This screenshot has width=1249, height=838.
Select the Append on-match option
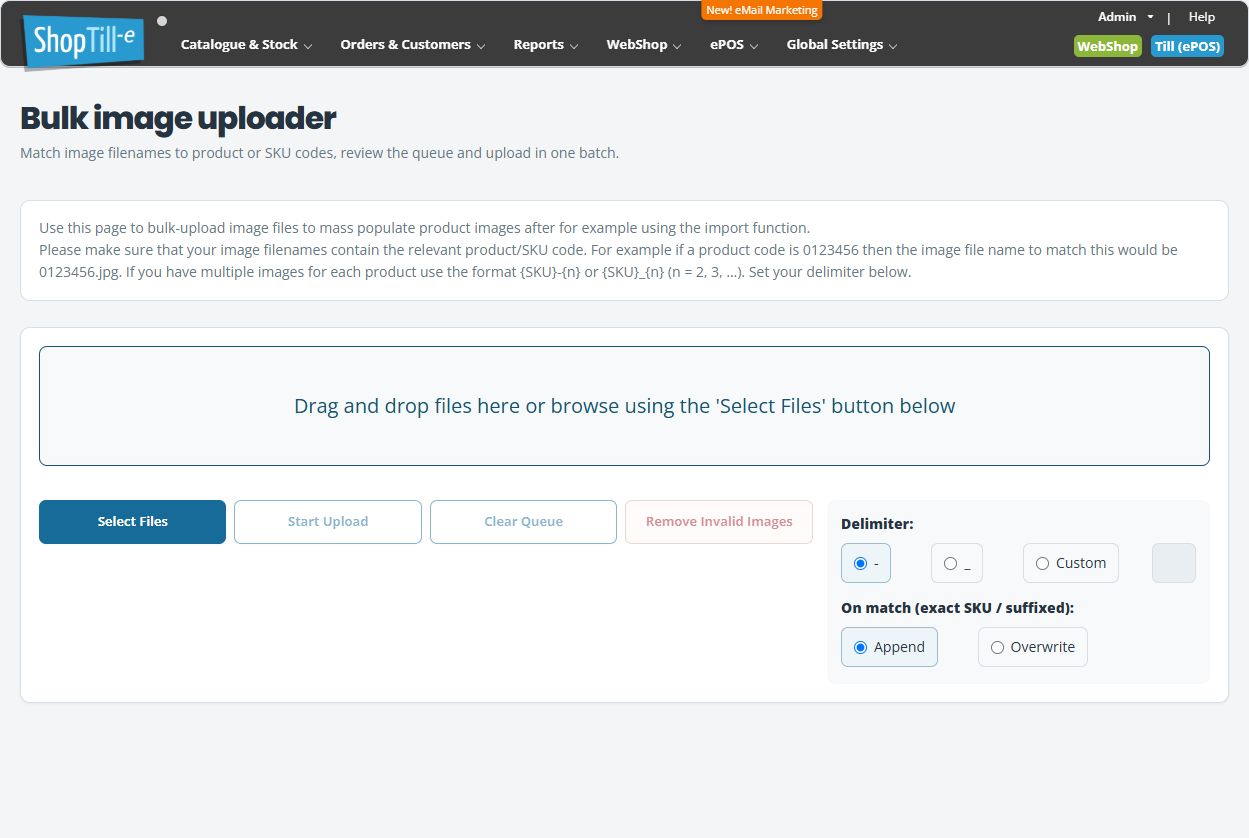tap(889, 647)
